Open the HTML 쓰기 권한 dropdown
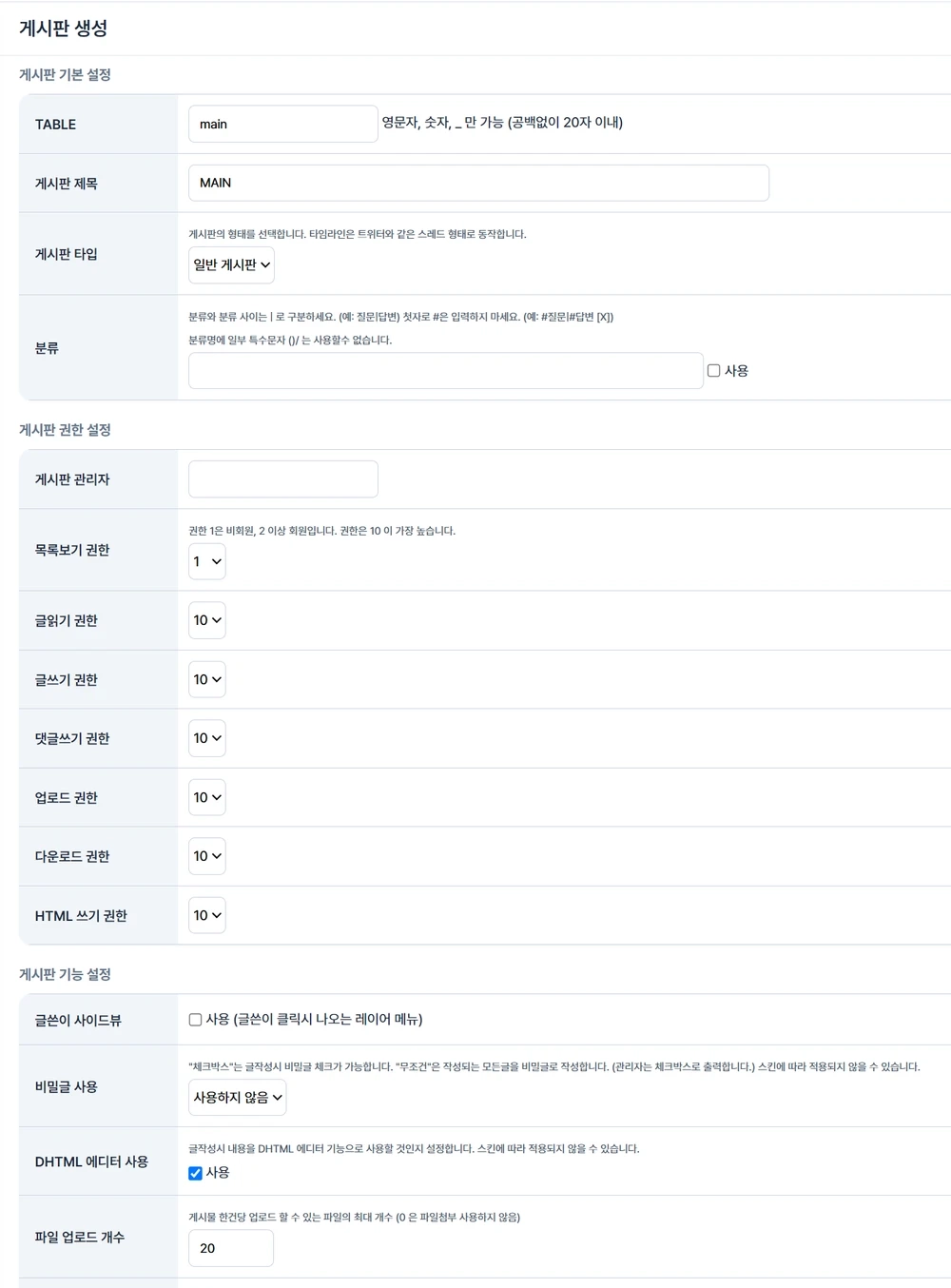This screenshot has height=1288, width=951. tap(207, 915)
